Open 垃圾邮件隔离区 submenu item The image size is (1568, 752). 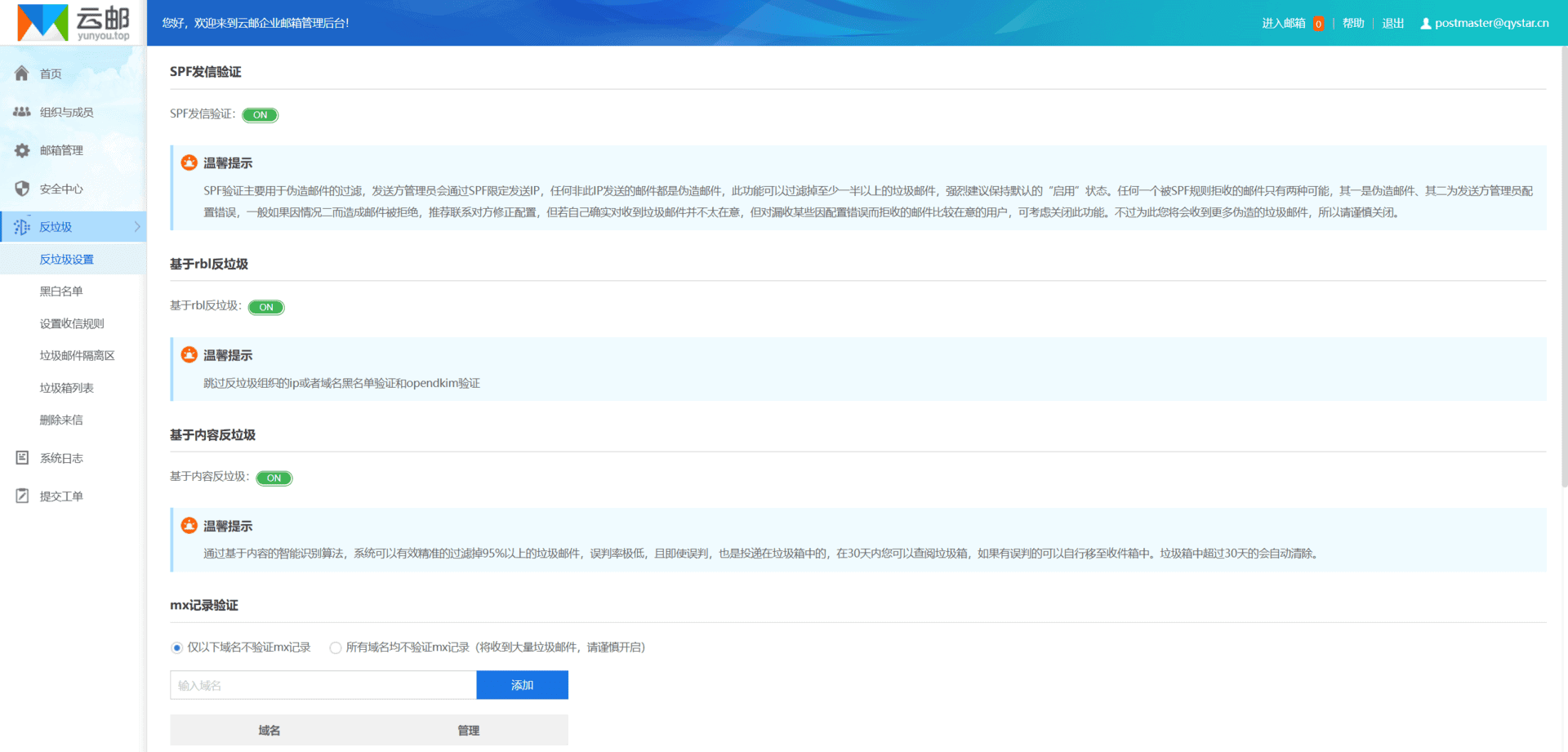click(x=78, y=356)
